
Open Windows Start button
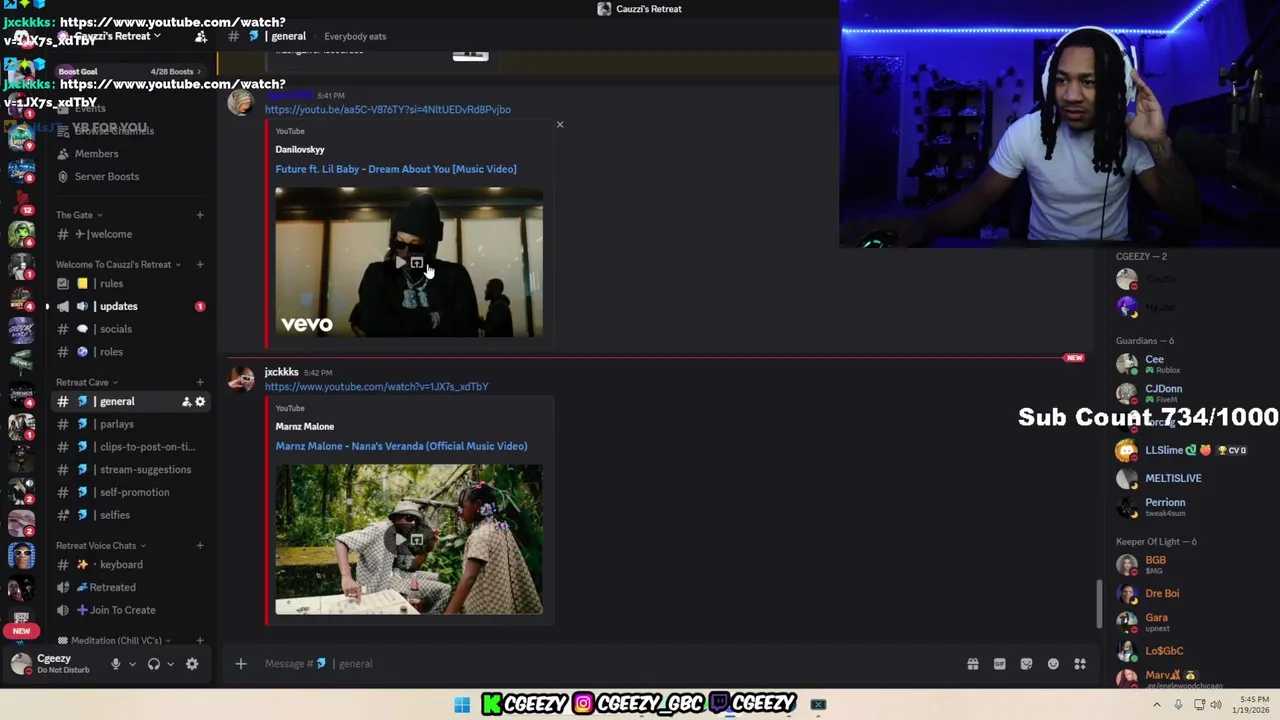(x=462, y=705)
